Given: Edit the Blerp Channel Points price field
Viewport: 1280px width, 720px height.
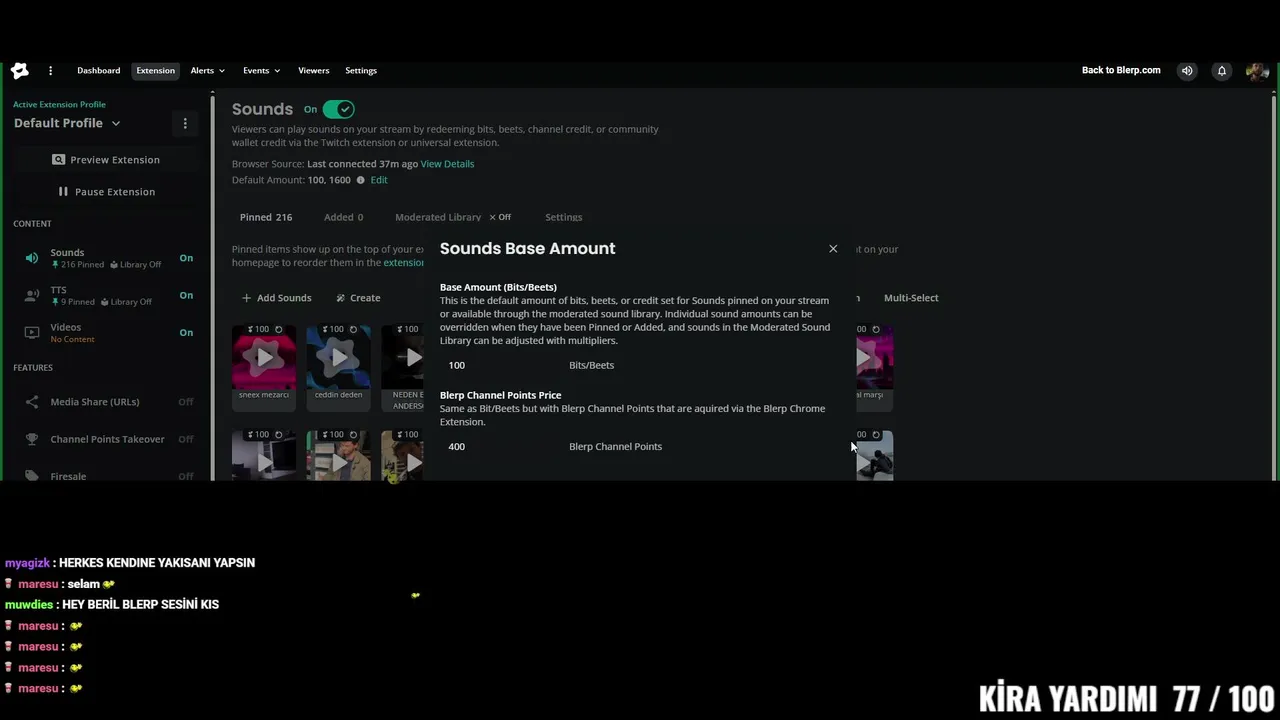Looking at the screenshot, I should tap(500, 447).
